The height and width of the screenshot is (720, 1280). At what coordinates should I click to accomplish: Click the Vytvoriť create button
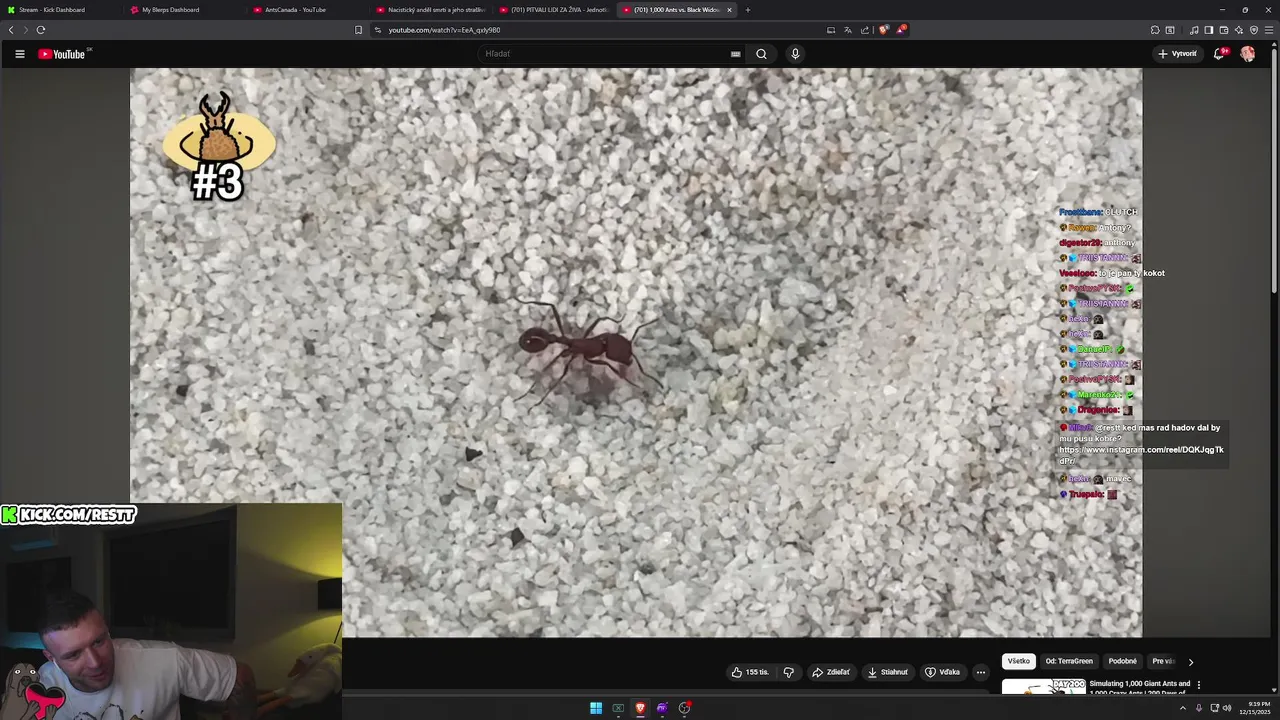pyautogui.click(x=1177, y=54)
